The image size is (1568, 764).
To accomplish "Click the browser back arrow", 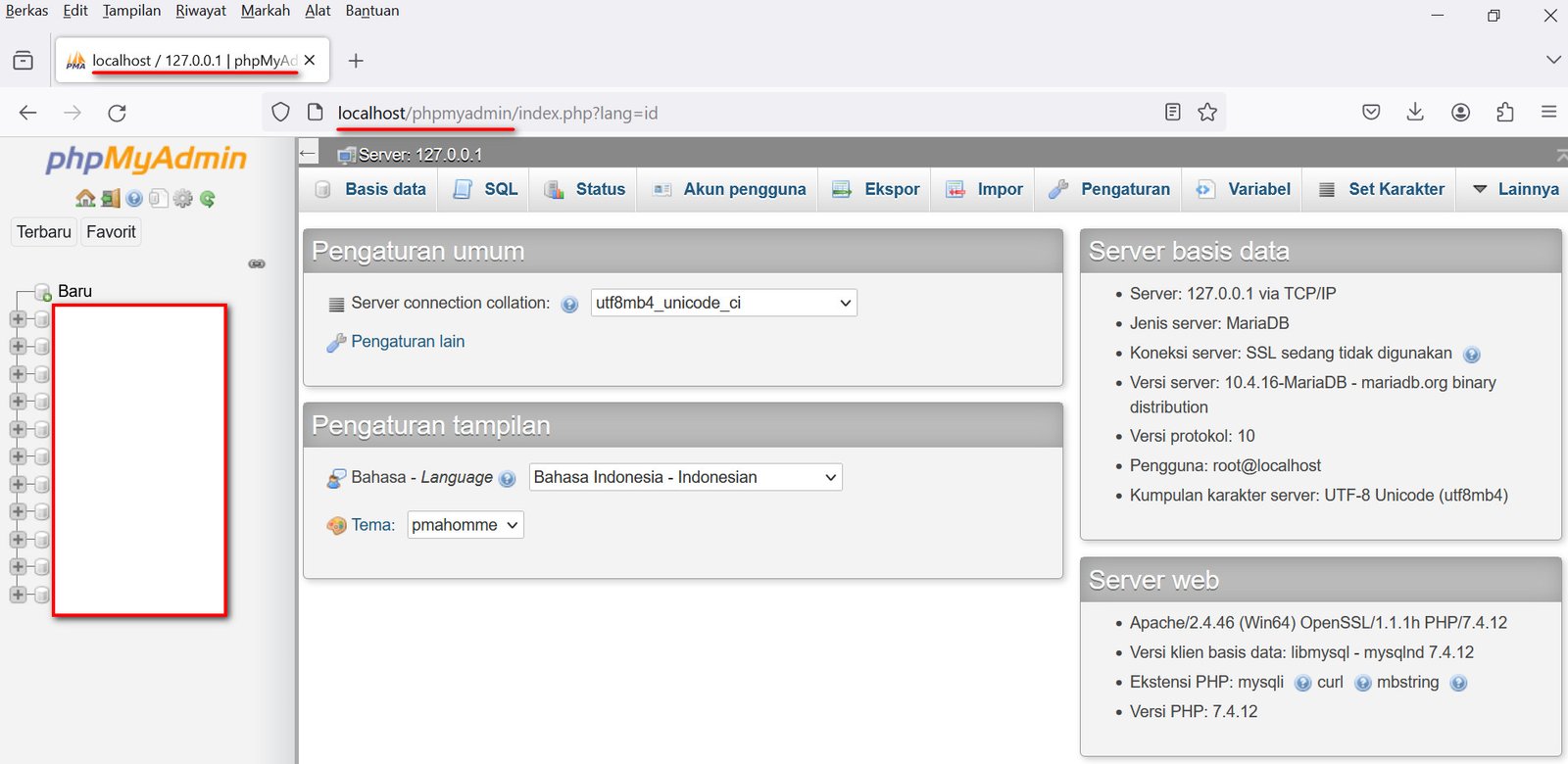I will [28, 113].
